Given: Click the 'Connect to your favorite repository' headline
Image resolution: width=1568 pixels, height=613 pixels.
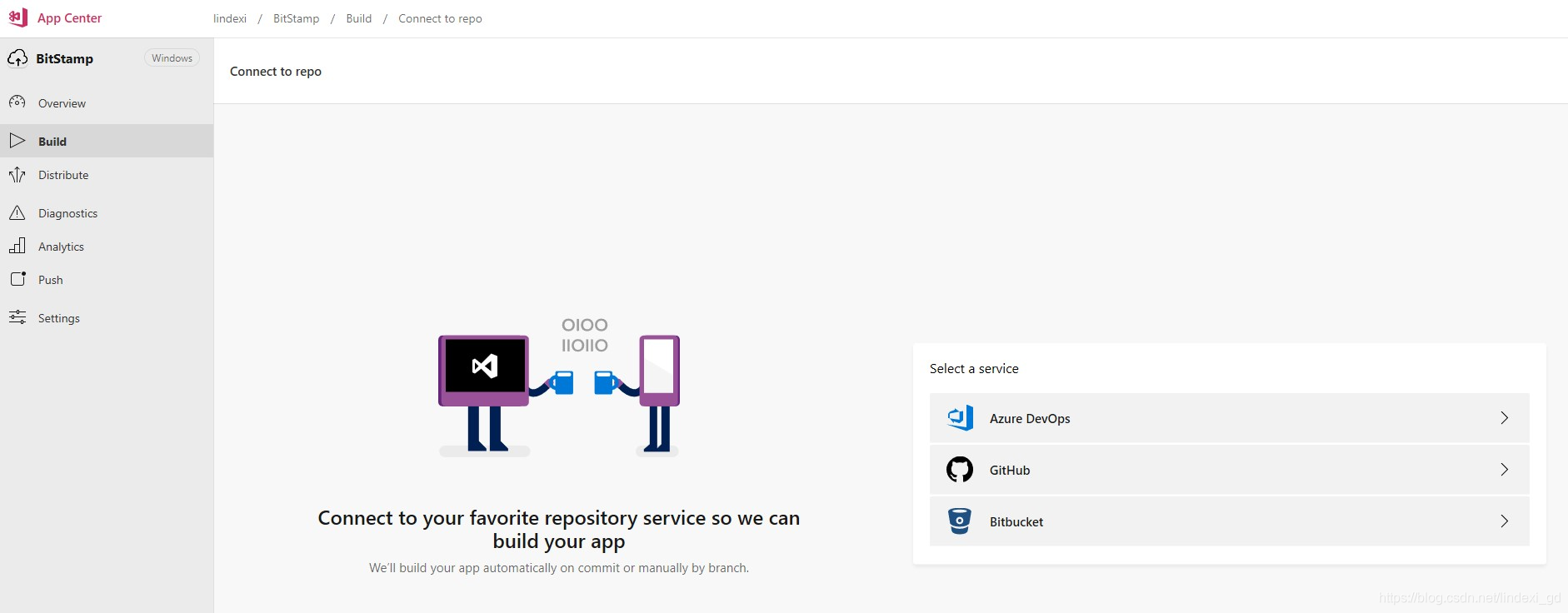Looking at the screenshot, I should pos(559,530).
